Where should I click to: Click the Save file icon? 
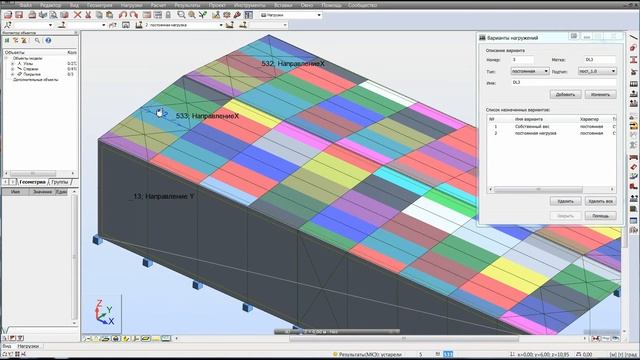point(19,15)
